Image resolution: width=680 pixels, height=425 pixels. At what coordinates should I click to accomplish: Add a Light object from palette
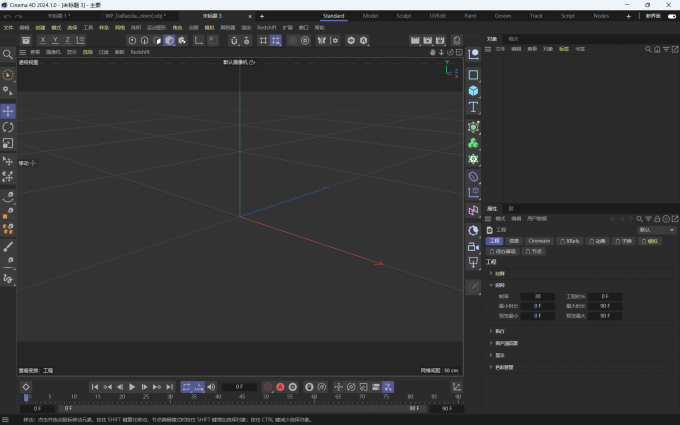tap(473, 262)
